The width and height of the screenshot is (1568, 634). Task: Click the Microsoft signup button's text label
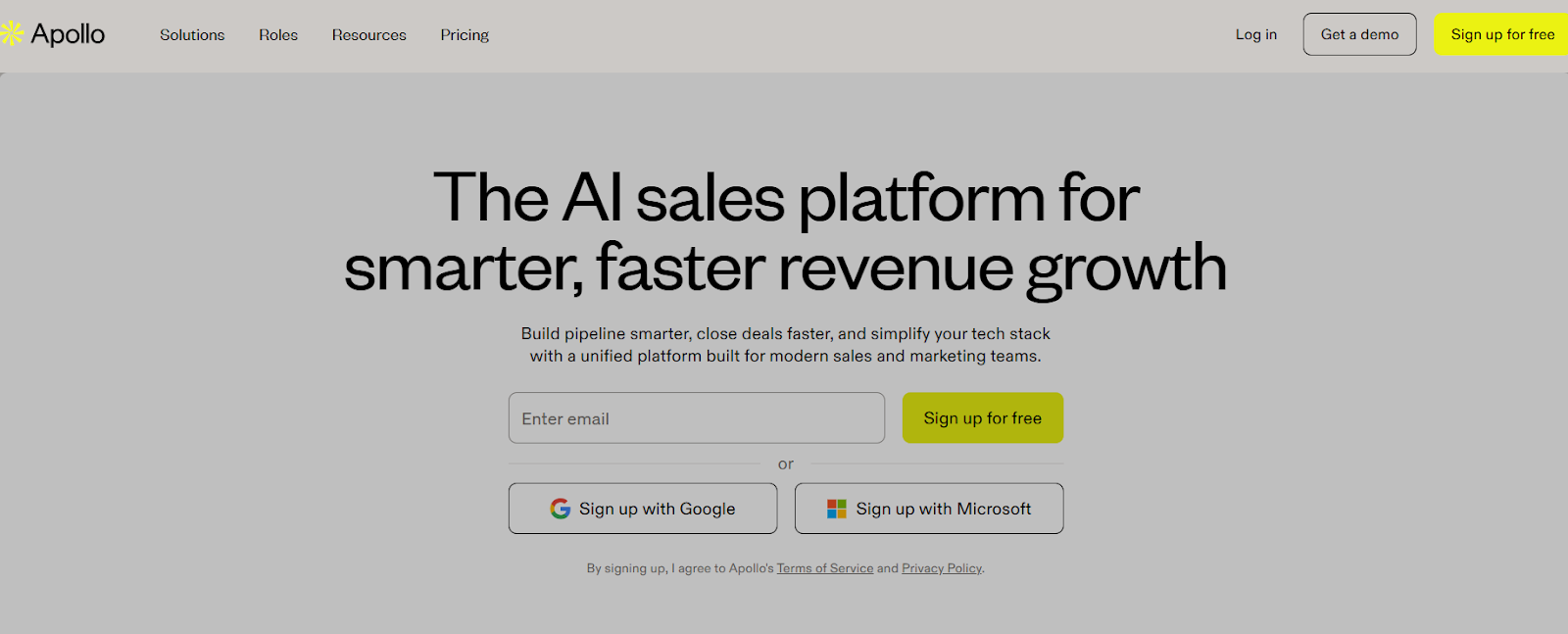pos(944,508)
